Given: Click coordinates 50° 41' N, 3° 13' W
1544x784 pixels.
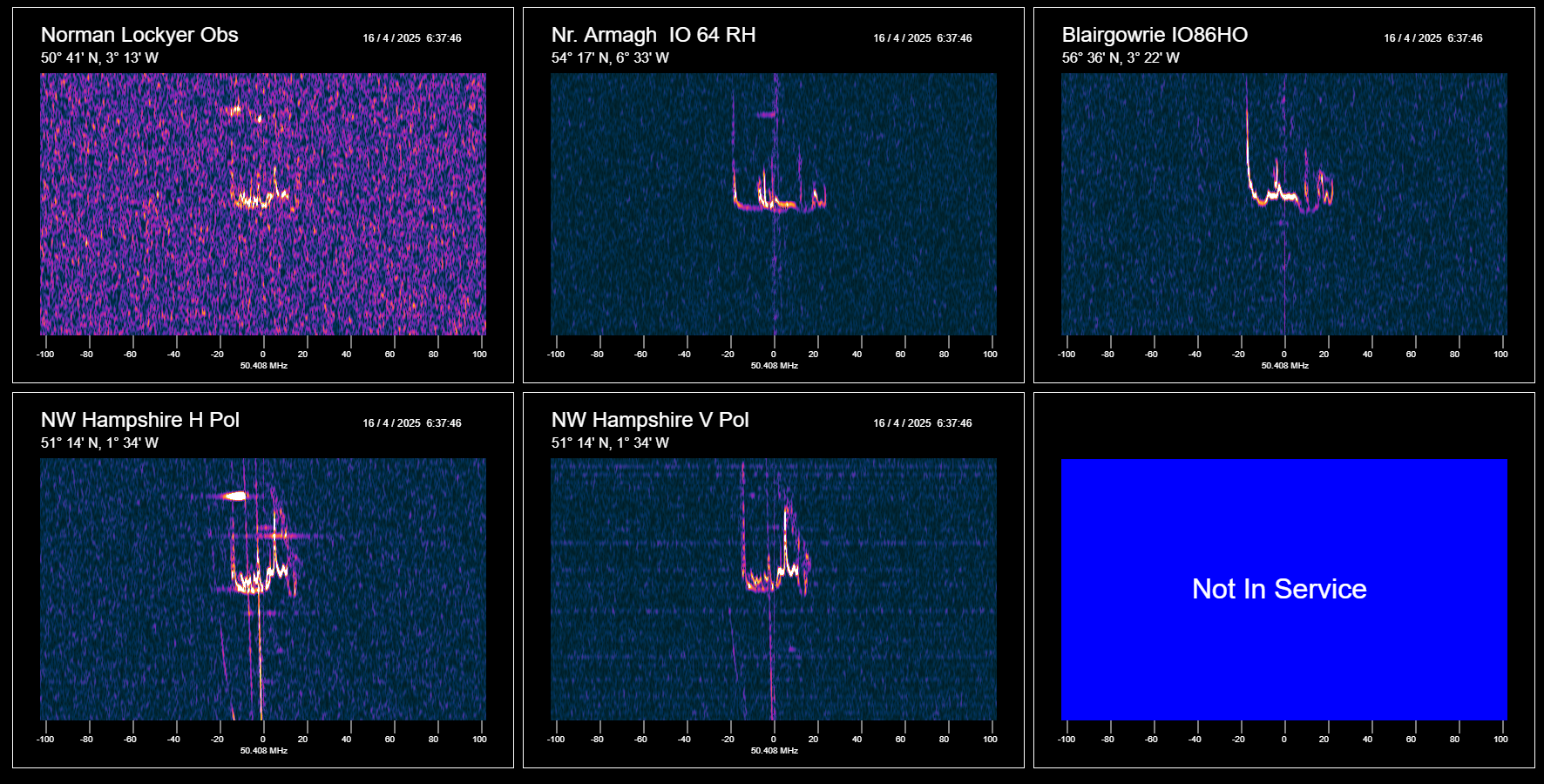Looking at the screenshot, I should [x=99, y=57].
